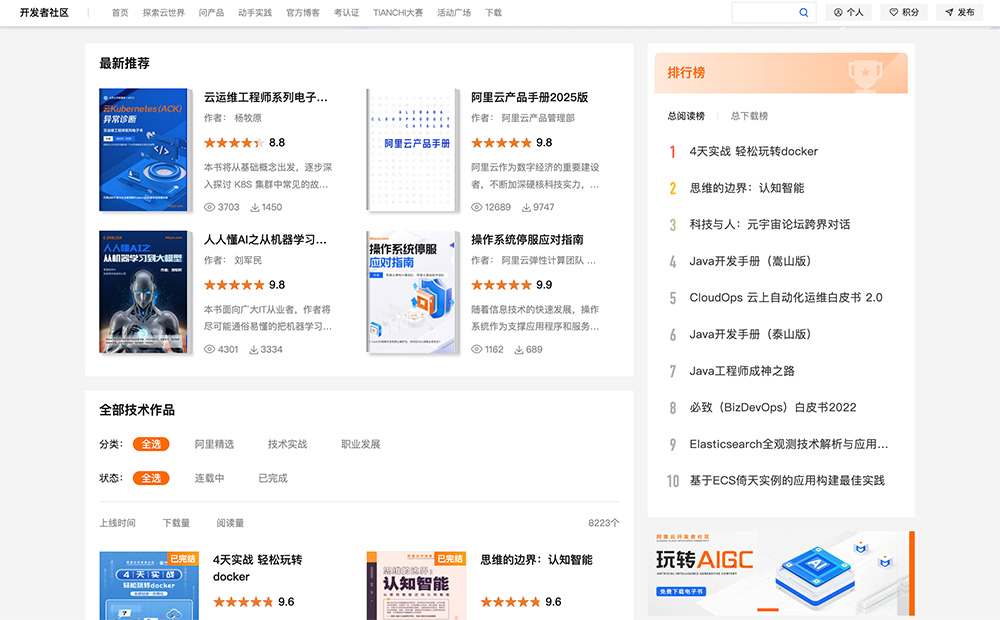The height and width of the screenshot is (620, 1000).
Task: Click star rating of 云运维工程师 book
Action: click(x=233, y=142)
